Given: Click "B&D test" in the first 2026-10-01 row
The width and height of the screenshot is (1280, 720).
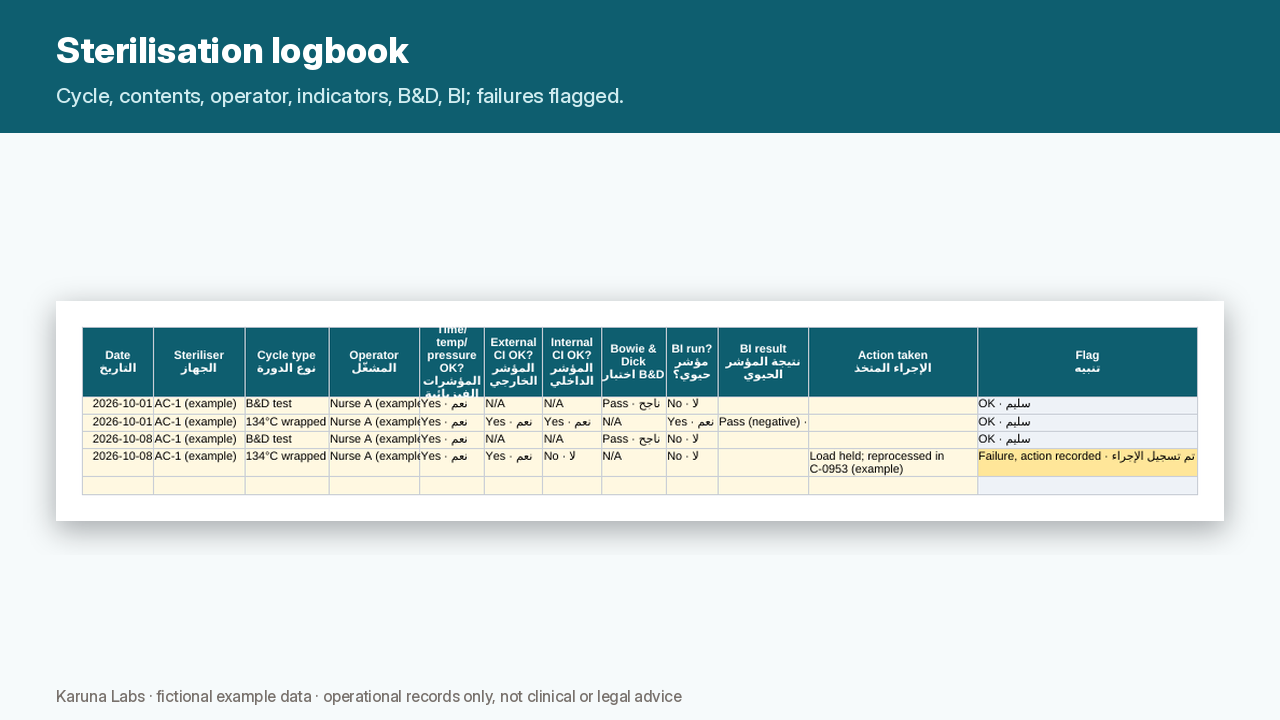Looking at the screenshot, I should pyautogui.click(x=287, y=405).
